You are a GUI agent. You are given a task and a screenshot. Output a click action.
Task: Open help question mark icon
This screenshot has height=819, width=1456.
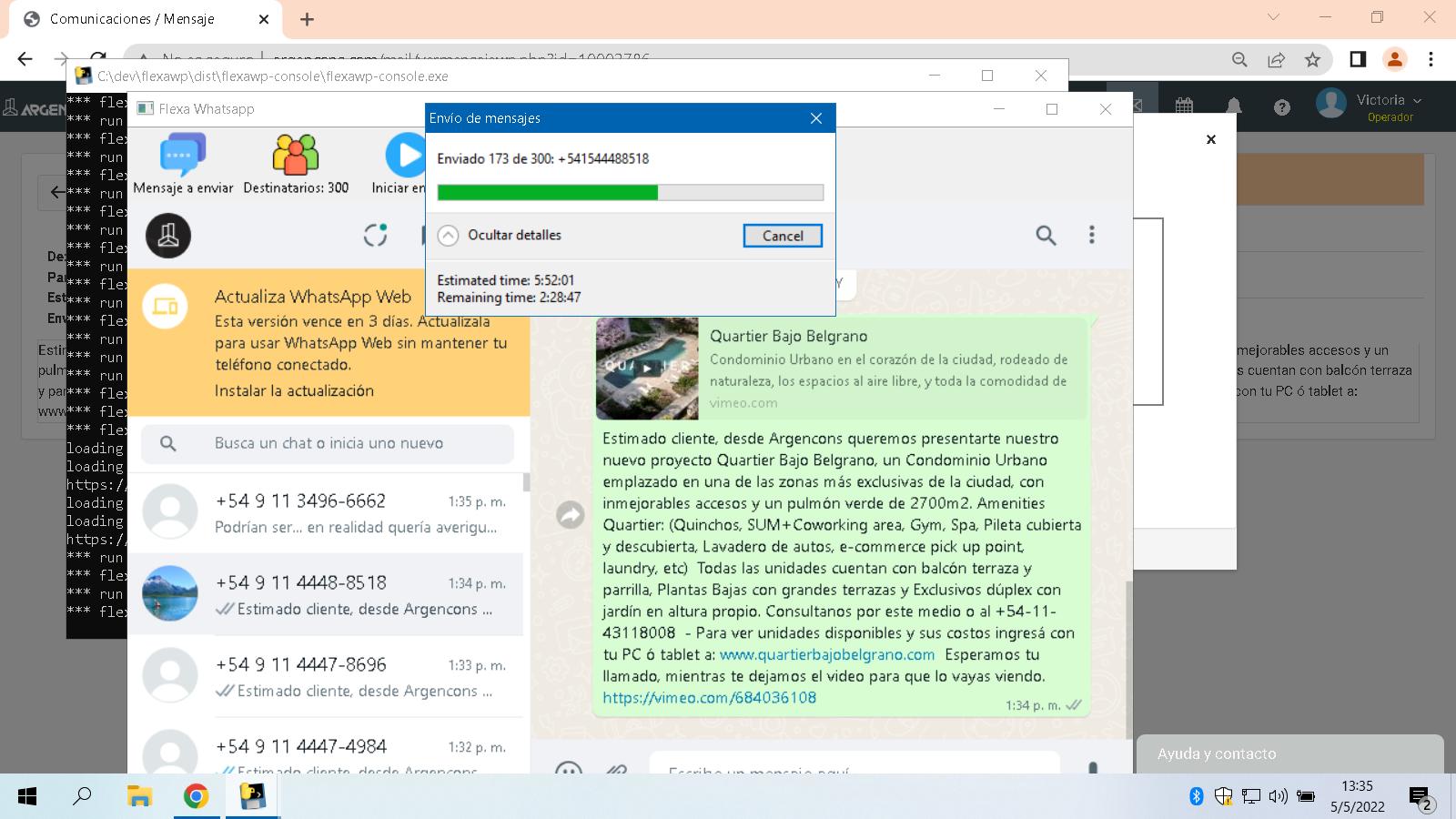pyautogui.click(x=1282, y=107)
